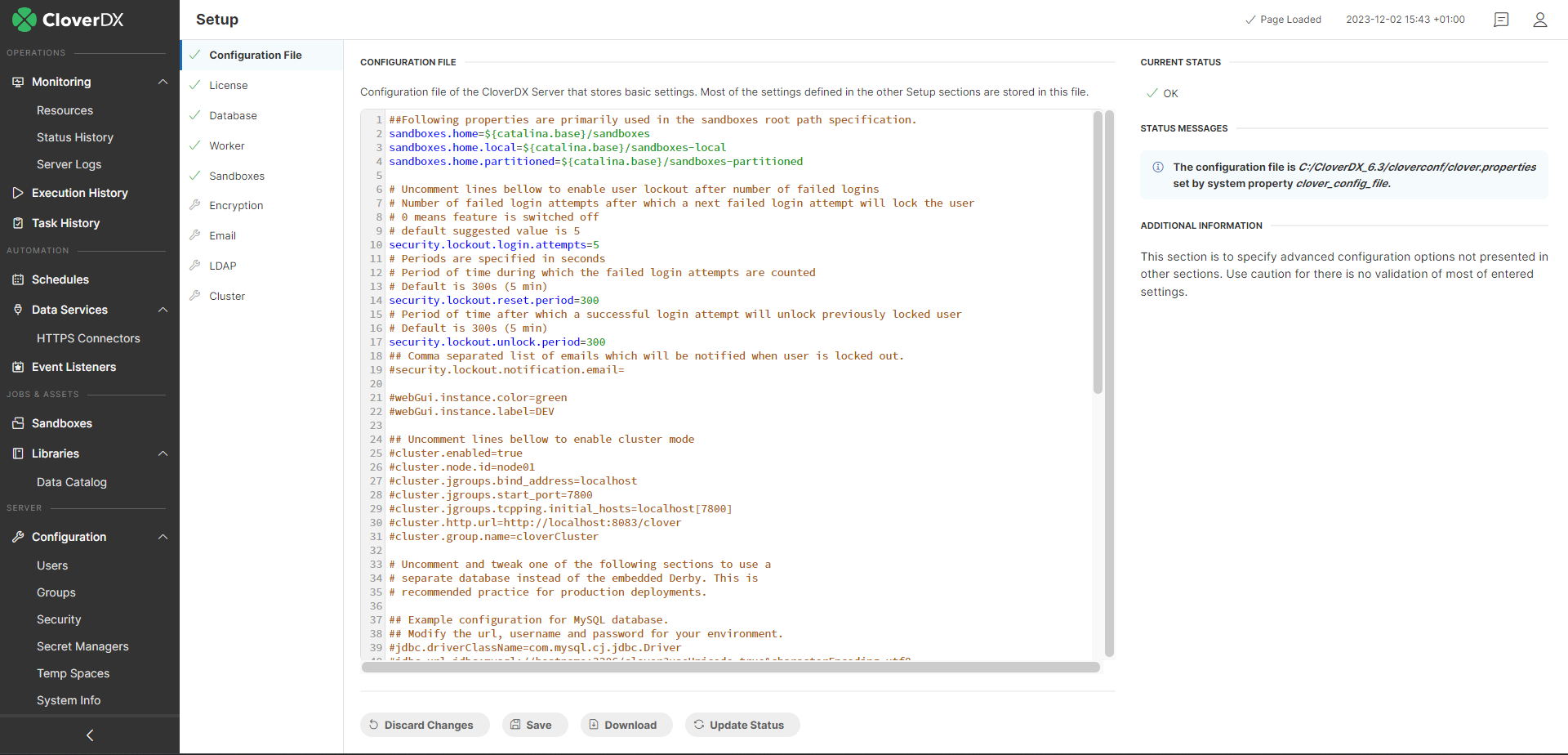This screenshot has width=1568, height=755.
Task: Collapse the Libraries section chevron
Action: [163, 453]
